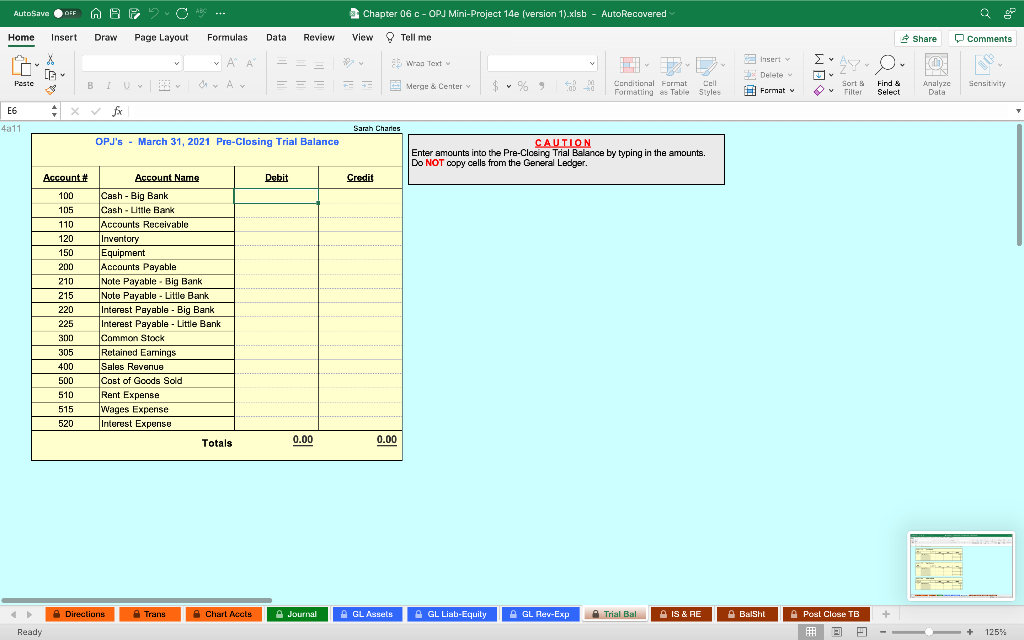Expand the Format cells dropdown
The height and width of the screenshot is (640, 1024).
coord(792,91)
